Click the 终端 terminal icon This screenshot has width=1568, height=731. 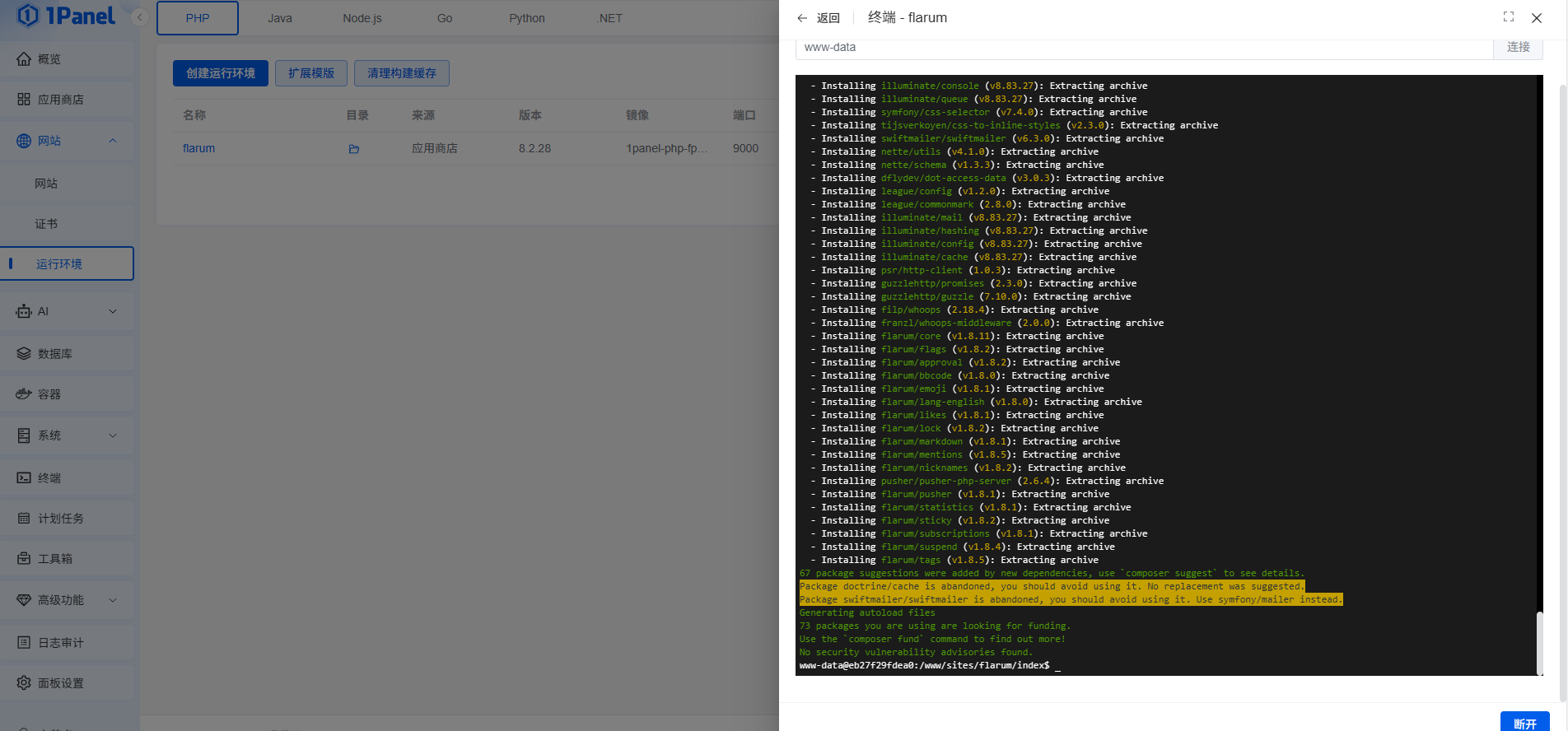[24, 478]
